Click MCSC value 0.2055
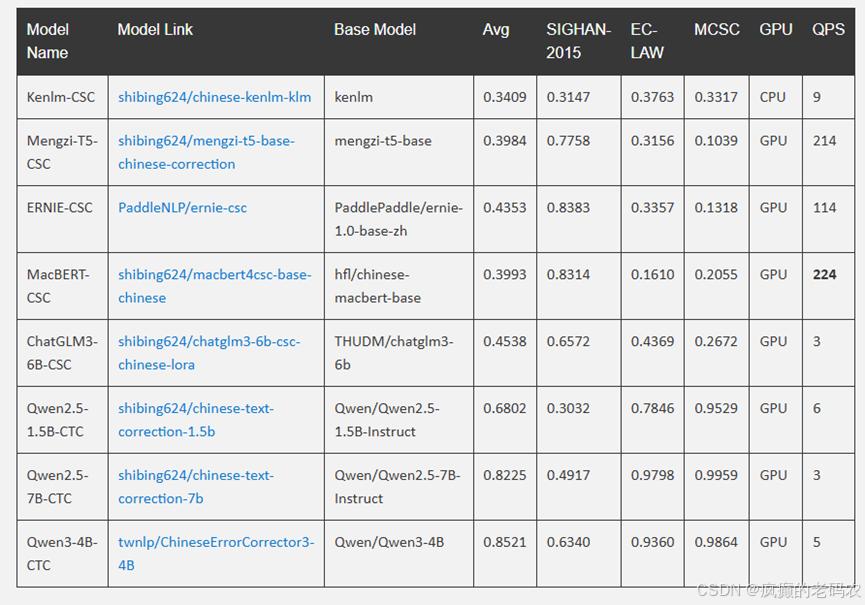Image resolution: width=865 pixels, height=605 pixels. pyautogui.click(x=716, y=274)
